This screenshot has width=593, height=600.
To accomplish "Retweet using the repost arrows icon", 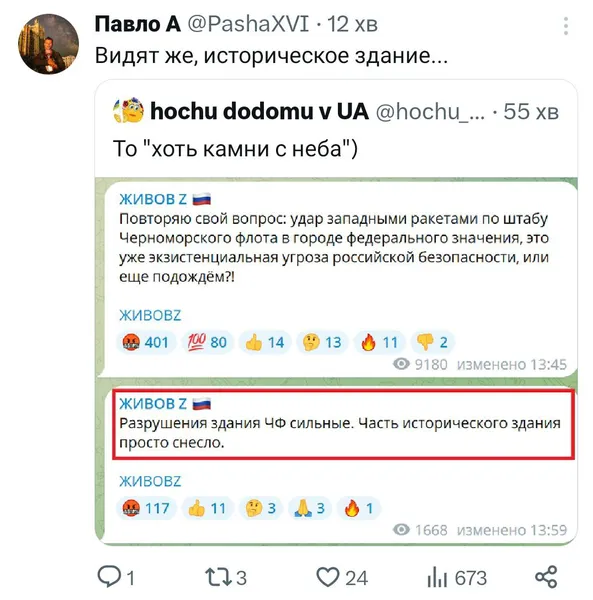I will pos(218,577).
